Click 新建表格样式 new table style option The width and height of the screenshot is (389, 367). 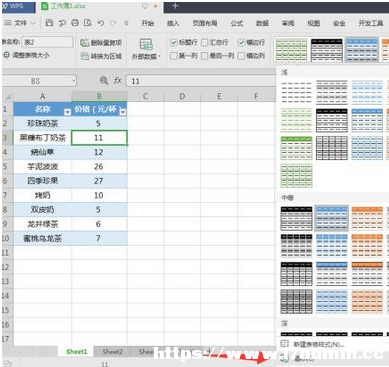pyautogui.click(x=318, y=344)
